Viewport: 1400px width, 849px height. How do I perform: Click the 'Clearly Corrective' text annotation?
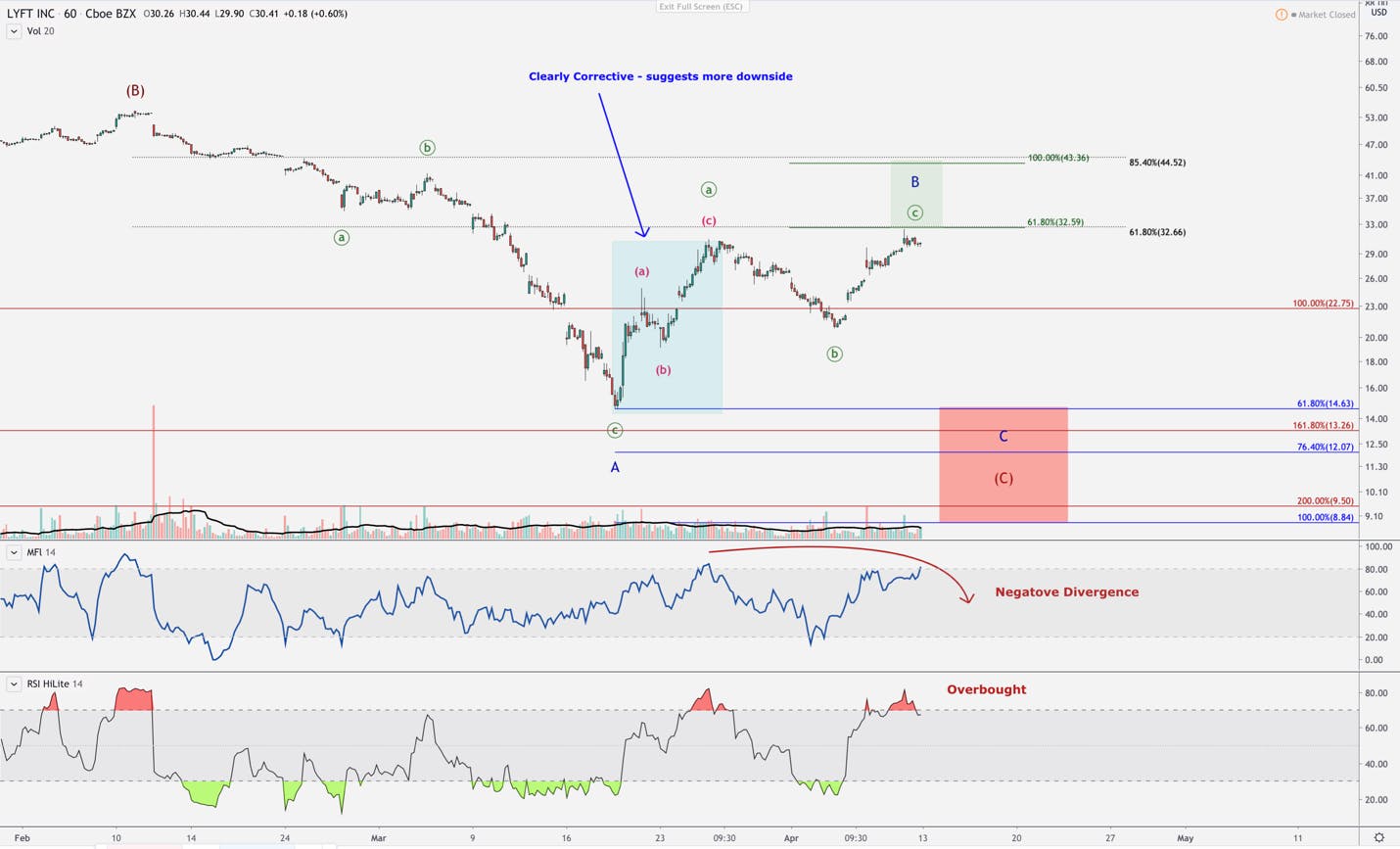tap(661, 76)
